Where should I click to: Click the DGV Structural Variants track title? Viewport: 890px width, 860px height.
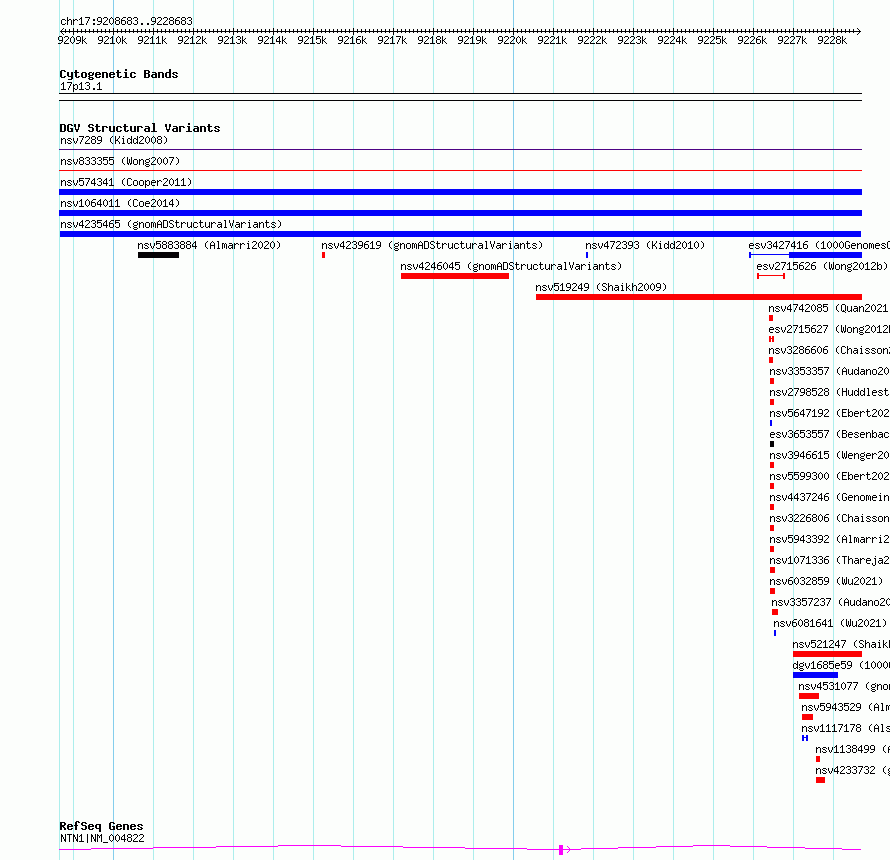(x=140, y=128)
